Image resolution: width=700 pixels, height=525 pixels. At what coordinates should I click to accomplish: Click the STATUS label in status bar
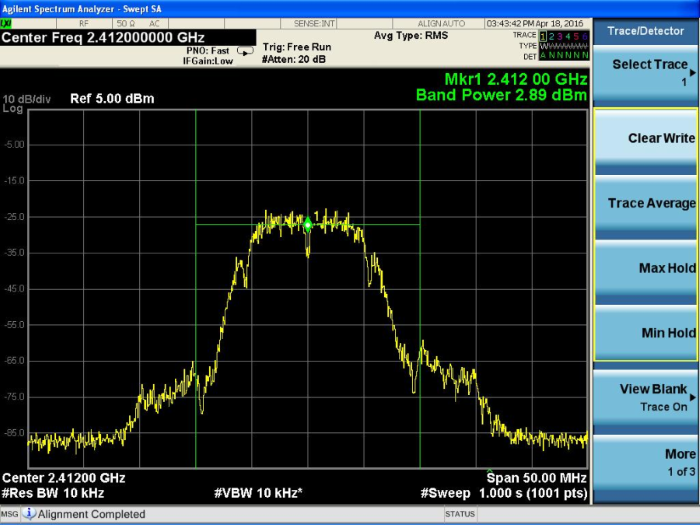click(460, 515)
